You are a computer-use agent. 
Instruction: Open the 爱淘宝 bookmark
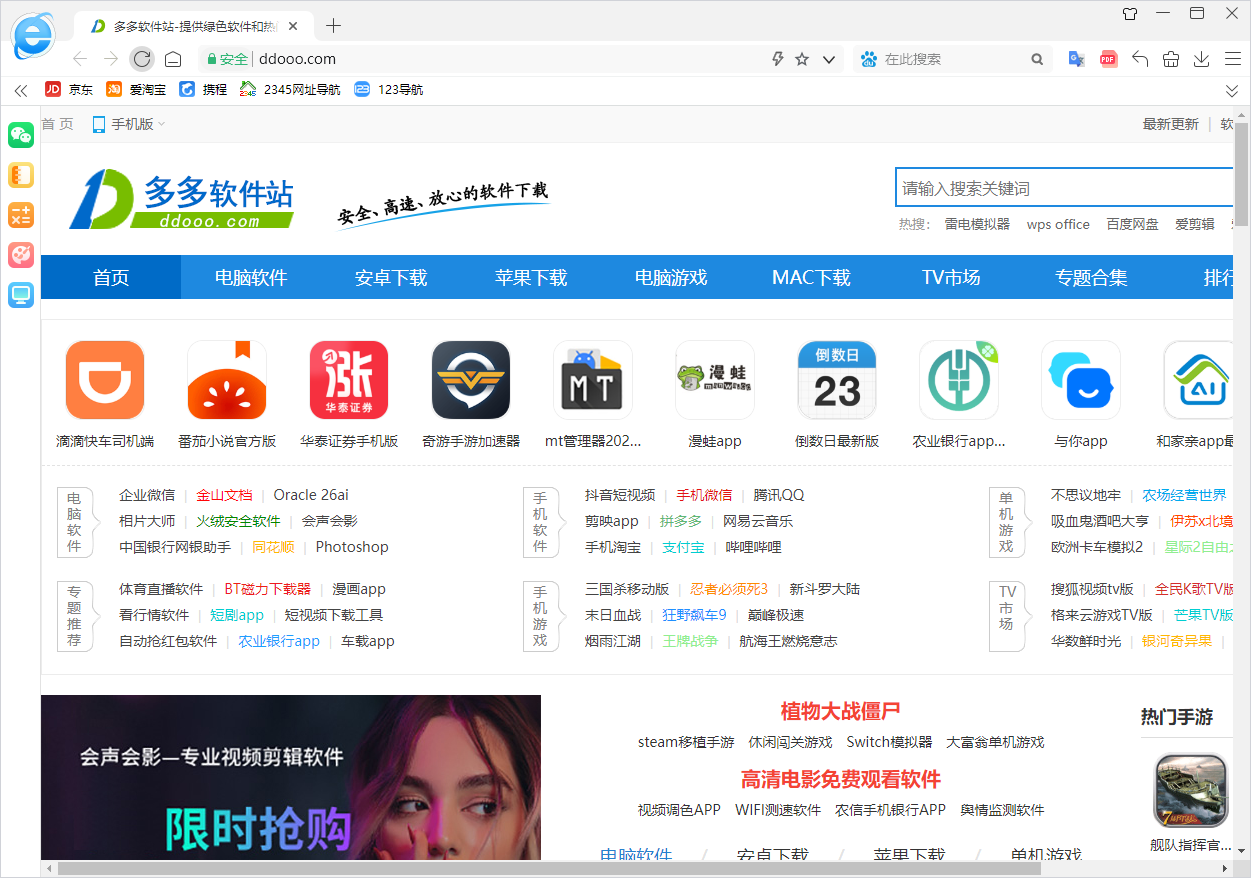(x=136, y=89)
